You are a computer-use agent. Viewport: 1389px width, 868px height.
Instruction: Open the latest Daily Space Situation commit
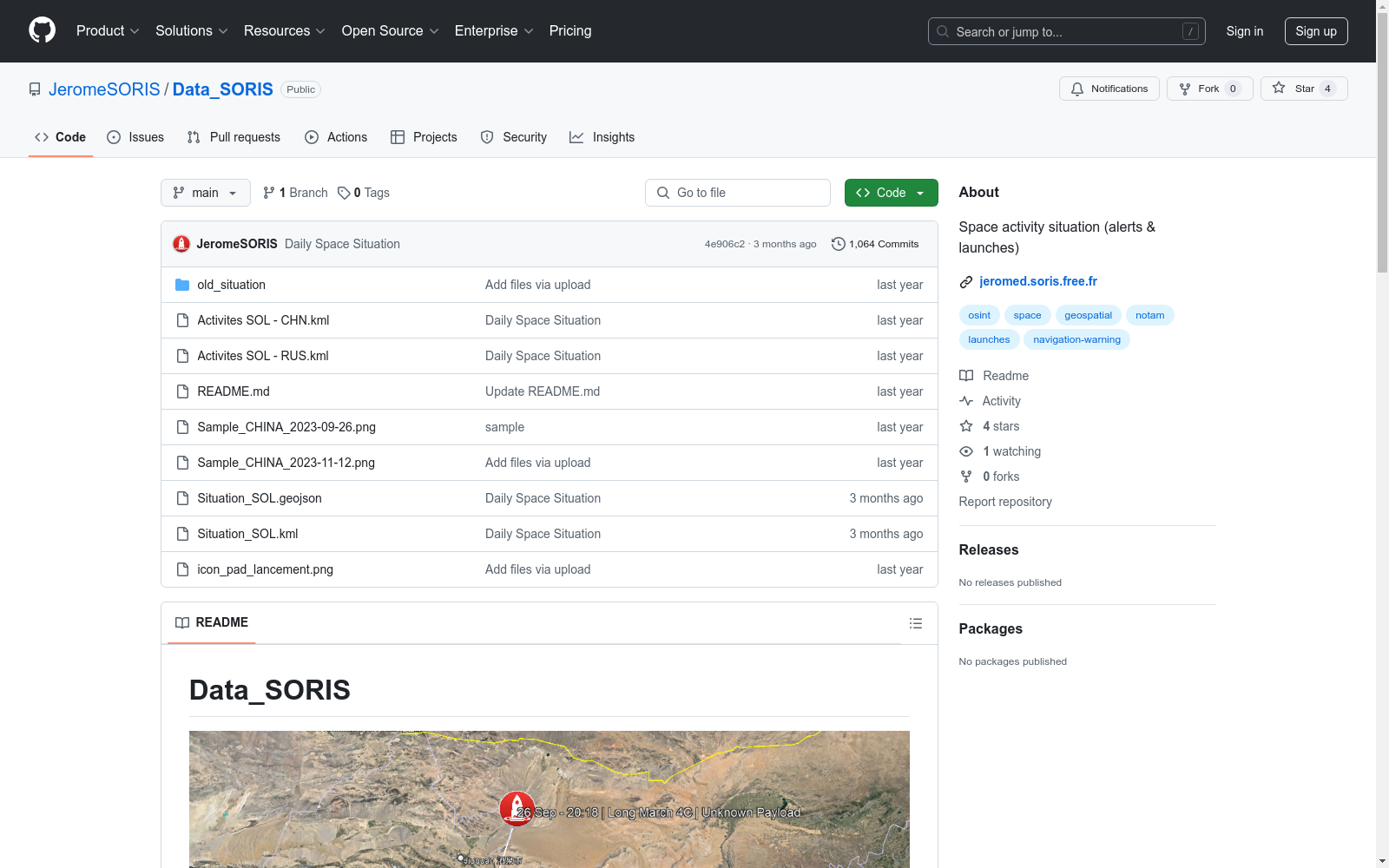(342, 244)
